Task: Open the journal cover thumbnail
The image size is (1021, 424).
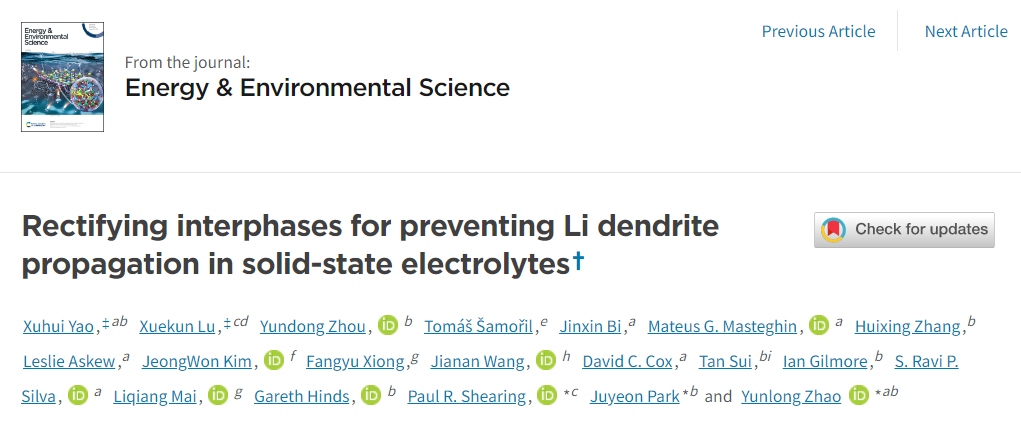Action: click(x=63, y=77)
